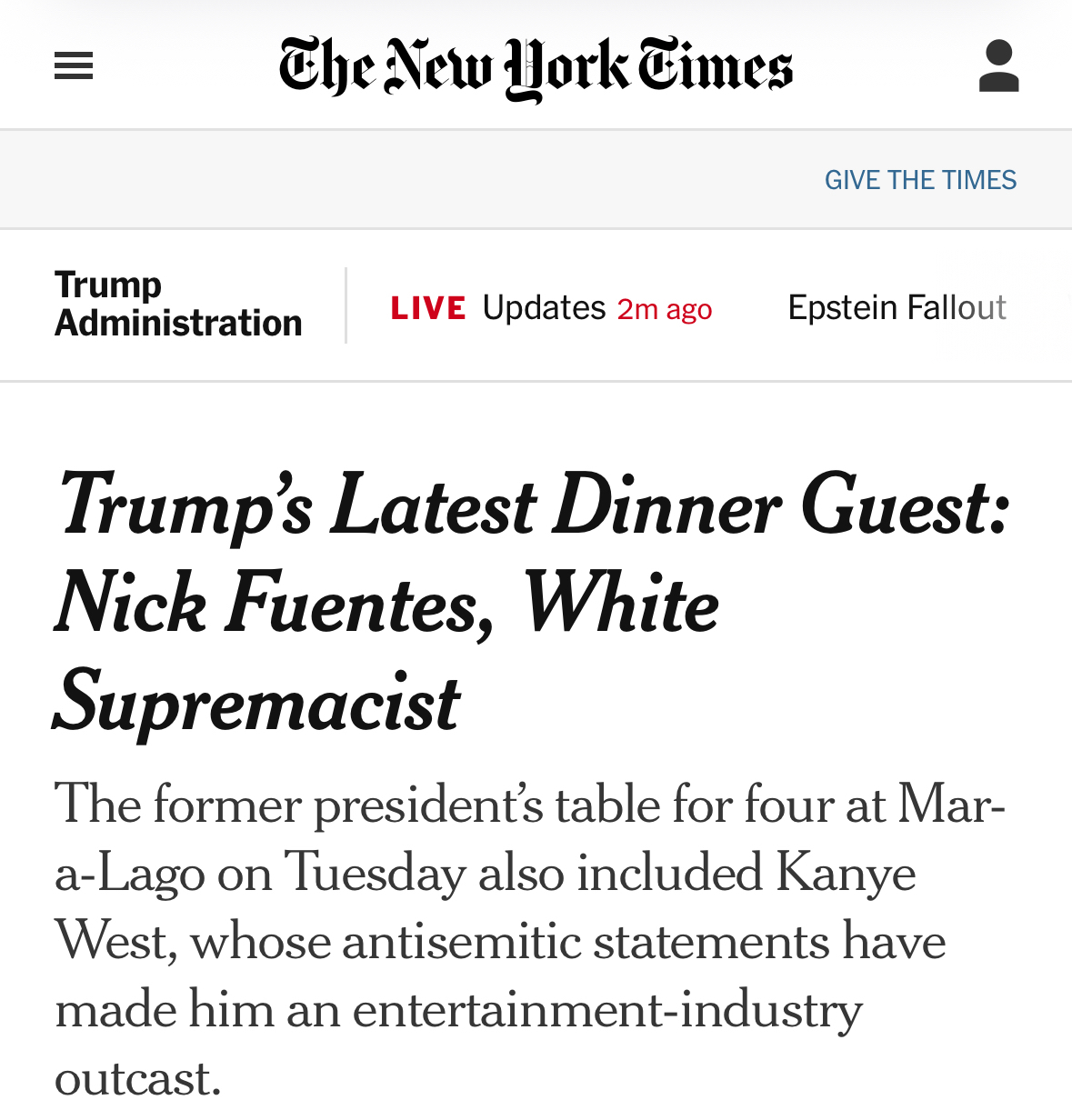
Task: Click the word "Supremacist" in the headline
Action: click(258, 703)
